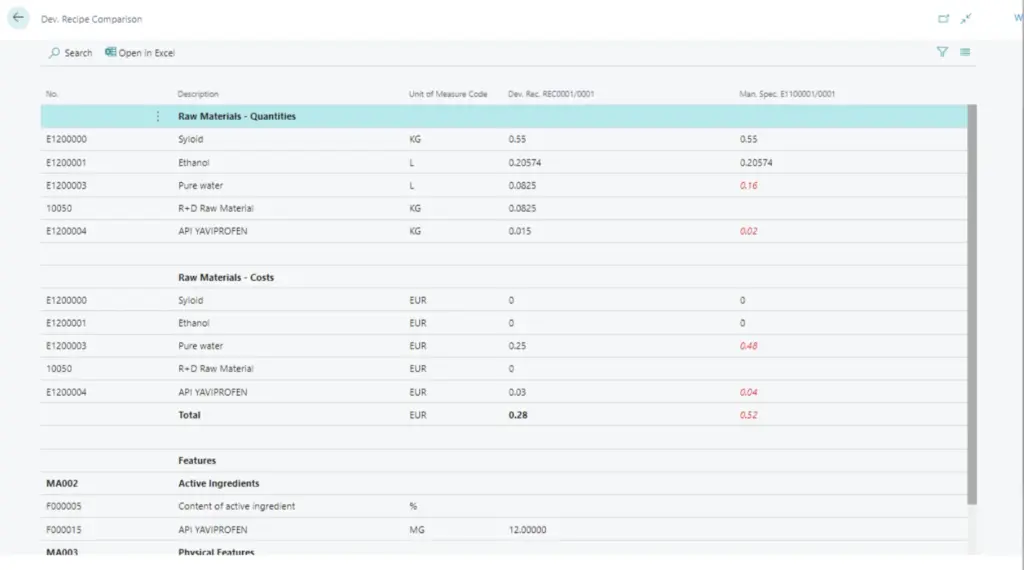
Task: Select the Raw Materials - Quantities row
Action: (x=236, y=117)
